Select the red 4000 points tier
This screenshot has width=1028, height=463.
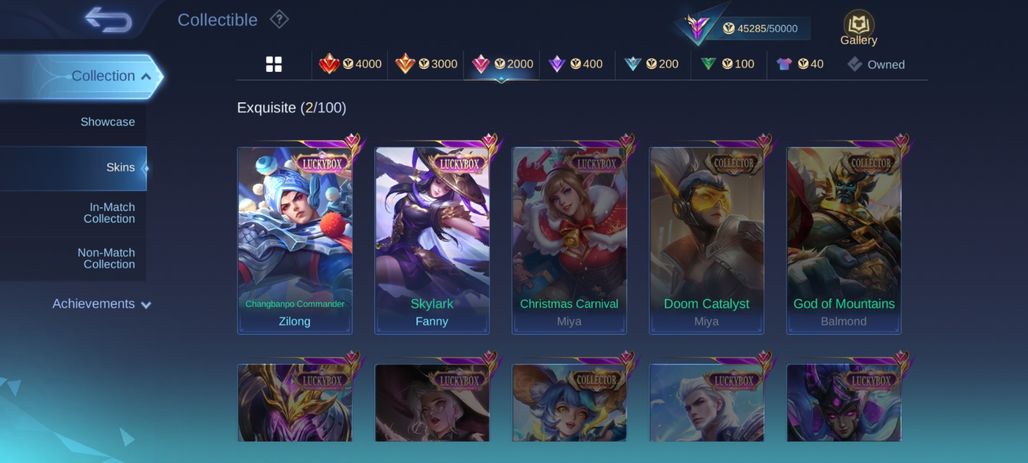coord(350,64)
